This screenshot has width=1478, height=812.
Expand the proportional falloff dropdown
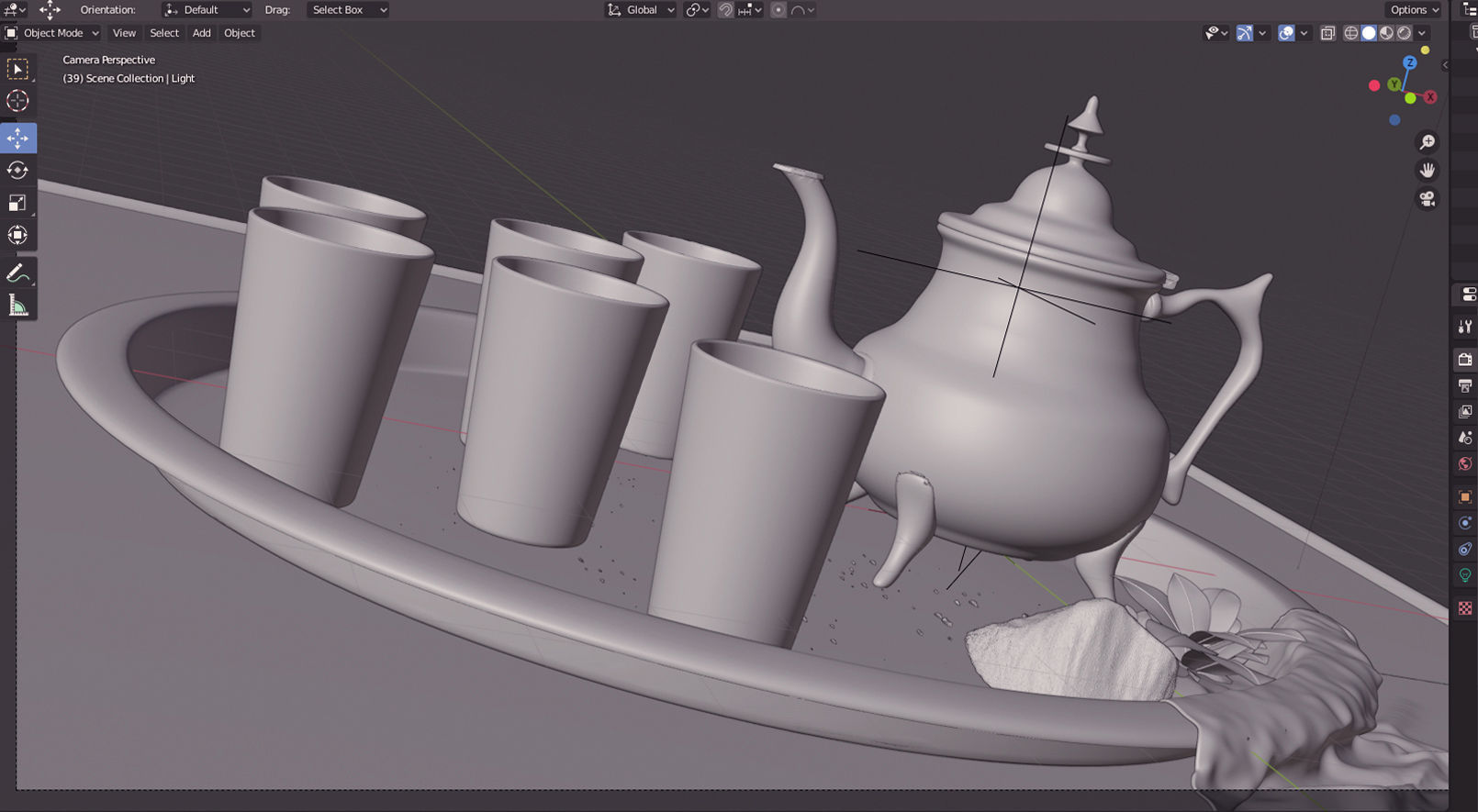coord(802,10)
